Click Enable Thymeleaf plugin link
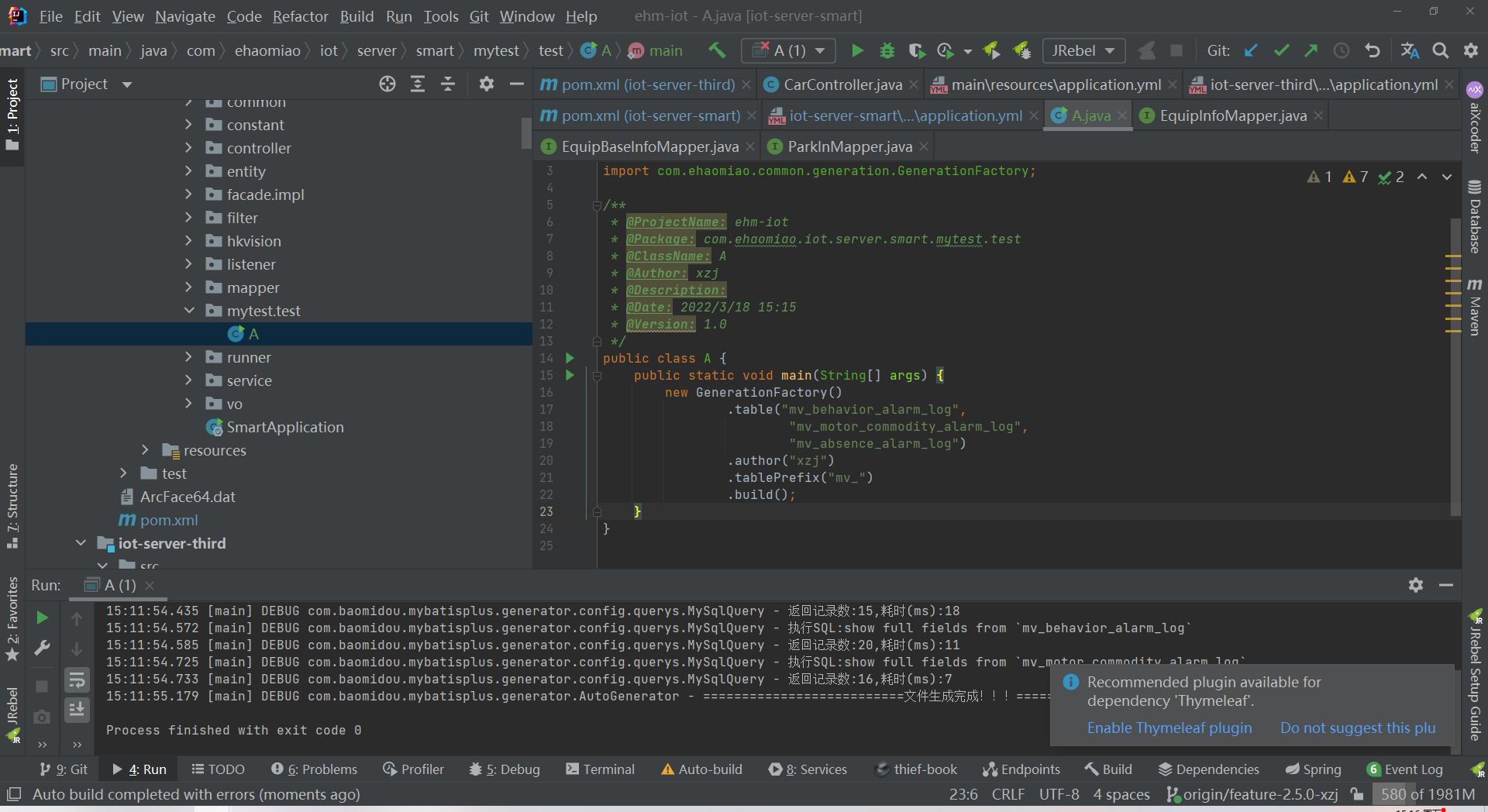This screenshot has height=812, width=1488. click(x=1169, y=728)
